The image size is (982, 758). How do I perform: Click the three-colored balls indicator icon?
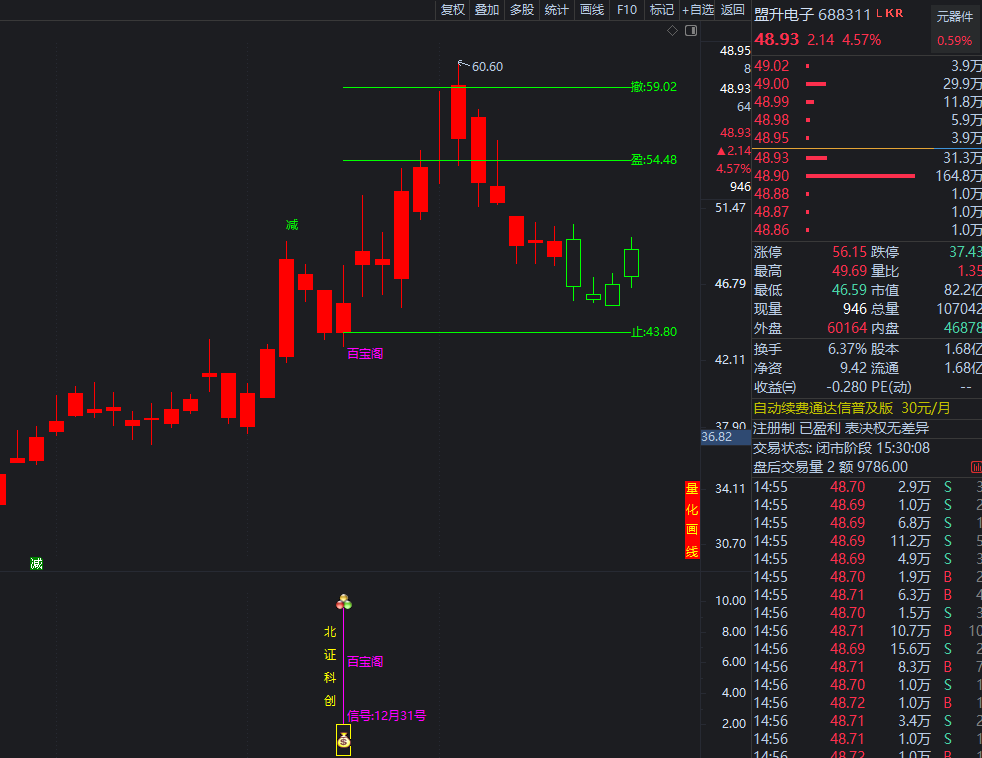344,602
